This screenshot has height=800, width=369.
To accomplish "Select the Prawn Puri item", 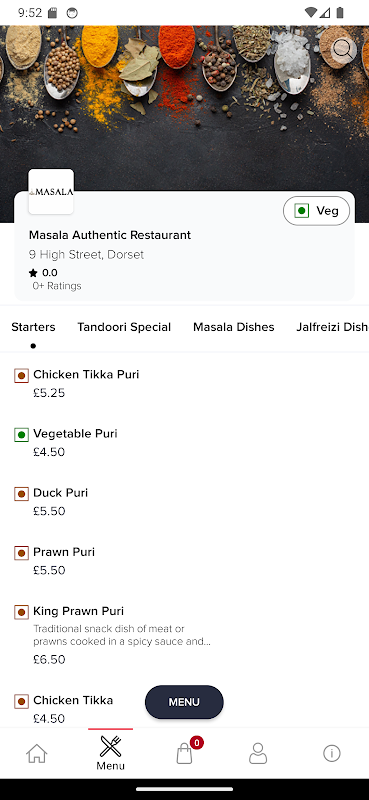I will click(x=64, y=552).
